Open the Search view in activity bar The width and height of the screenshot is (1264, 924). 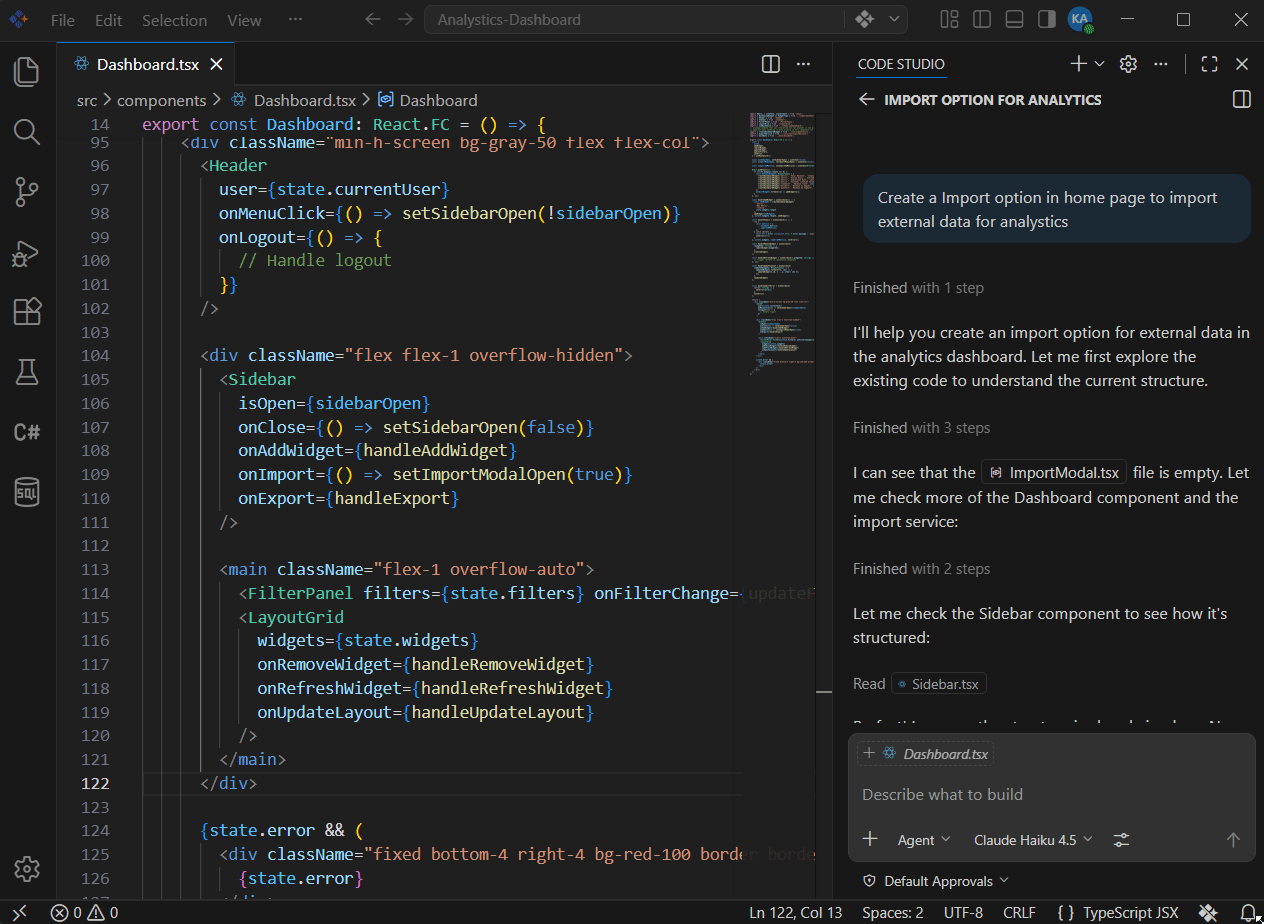(x=27, y=131)
